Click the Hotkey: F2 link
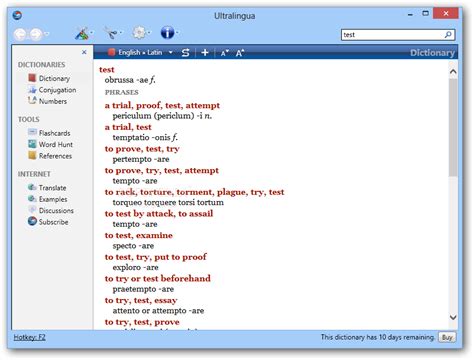Screen dimensions: 474x360 click(x=29, y=337)
